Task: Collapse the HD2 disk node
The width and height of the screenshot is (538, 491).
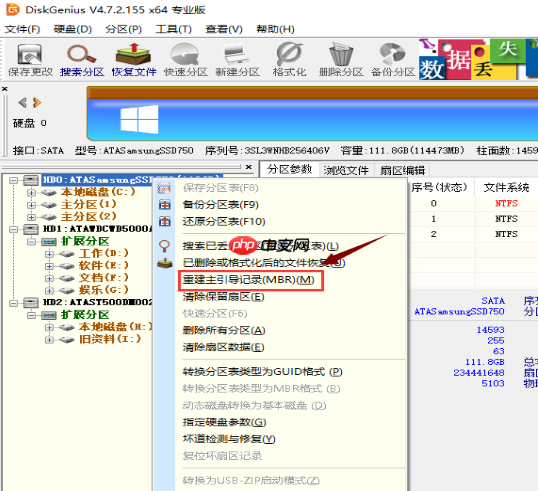Action: click(13, 303)
